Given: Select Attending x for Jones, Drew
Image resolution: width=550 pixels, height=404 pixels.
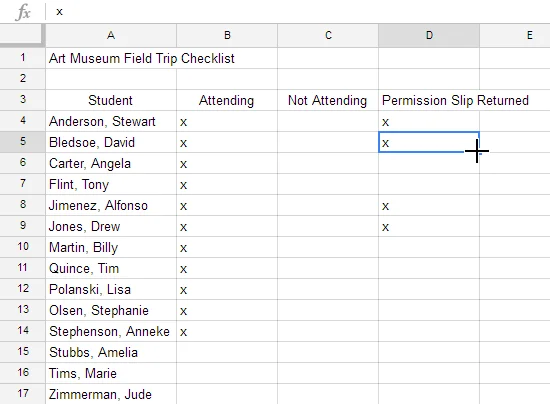Looking at the screenshot, I should coord(227,227).
